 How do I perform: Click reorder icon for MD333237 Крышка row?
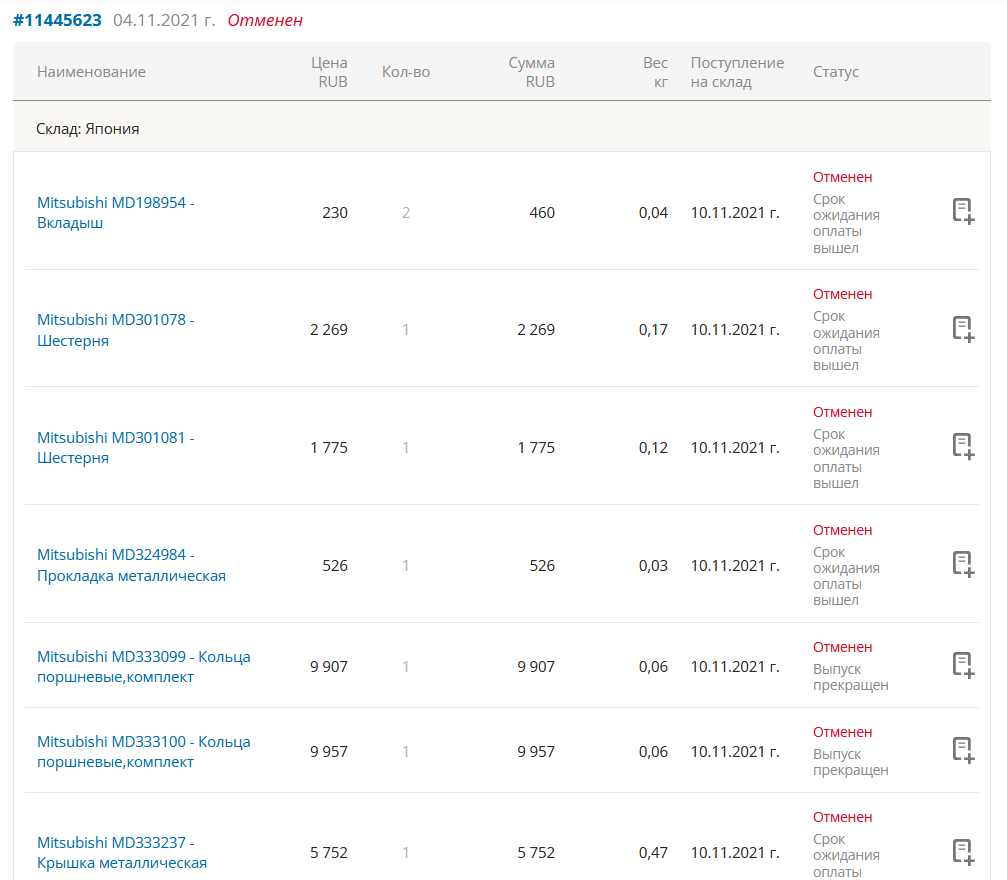pyautogui.click(x=962, y=852)
